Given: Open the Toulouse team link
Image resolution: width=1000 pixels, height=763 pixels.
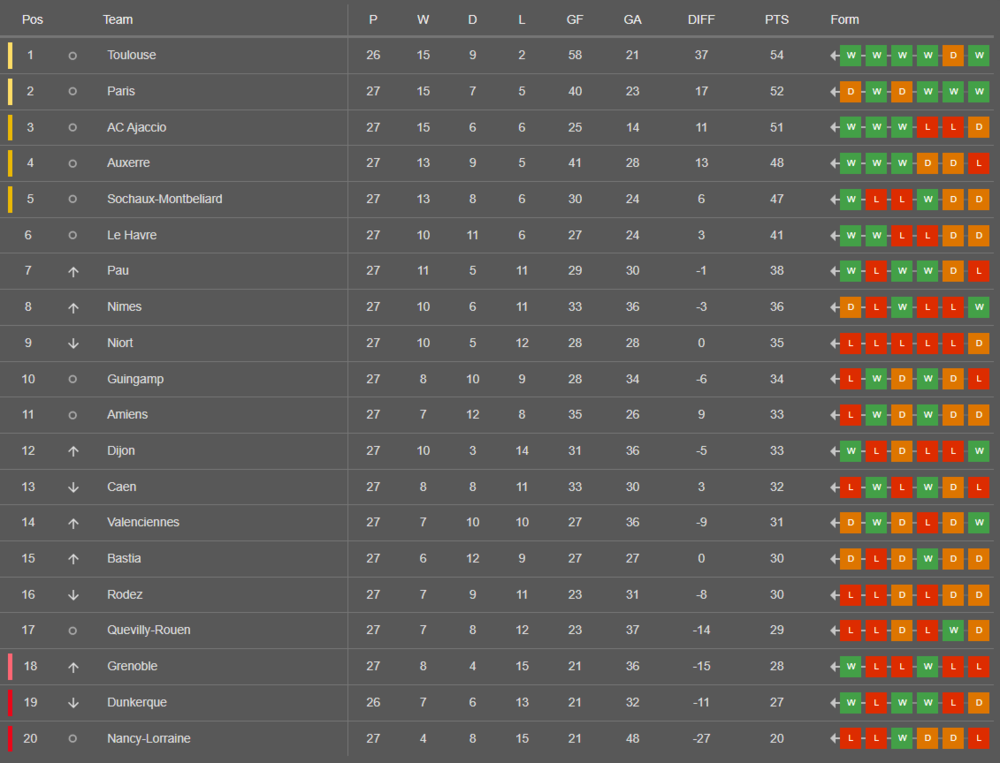Looking at the screenshot, I should pyautogui.click(x=132, y=55).
